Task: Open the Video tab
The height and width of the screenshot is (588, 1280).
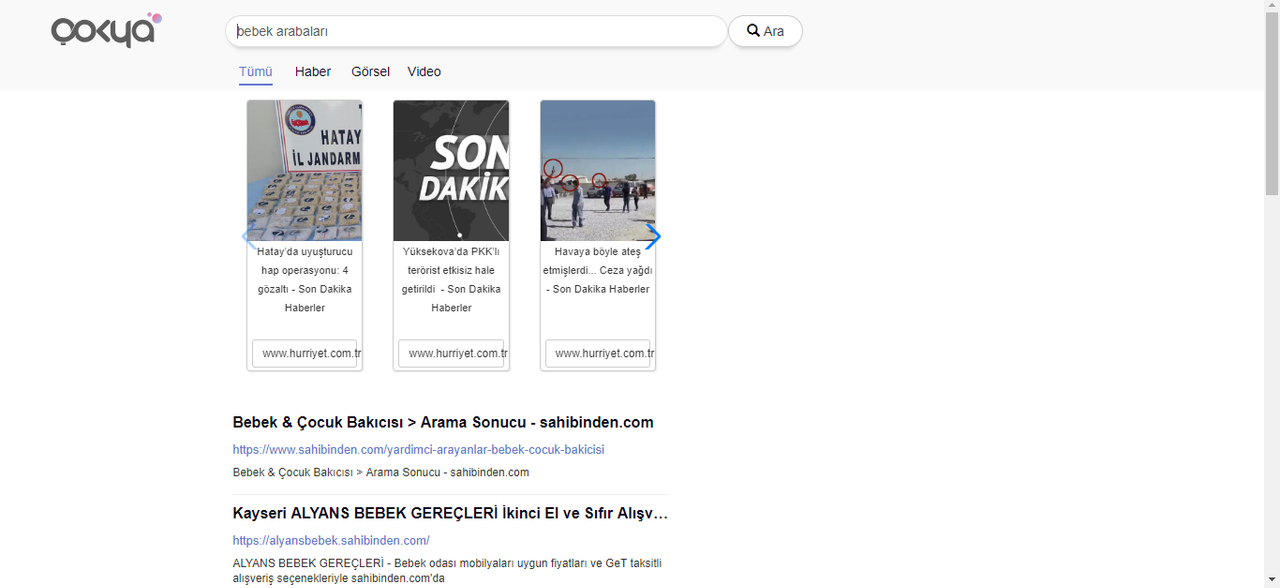Action: pos(424,72)
